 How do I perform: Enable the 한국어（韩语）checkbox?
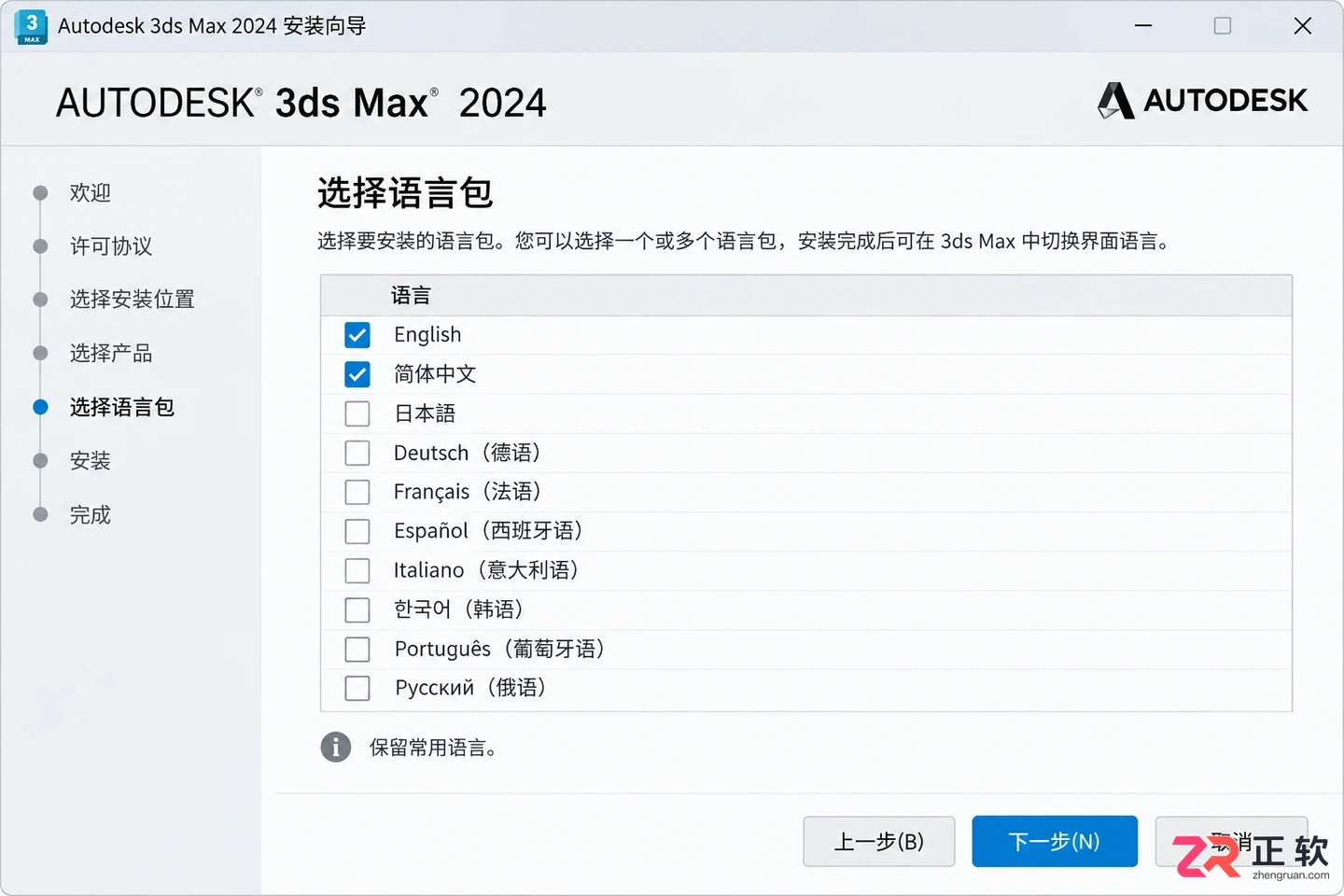[357, 609]
